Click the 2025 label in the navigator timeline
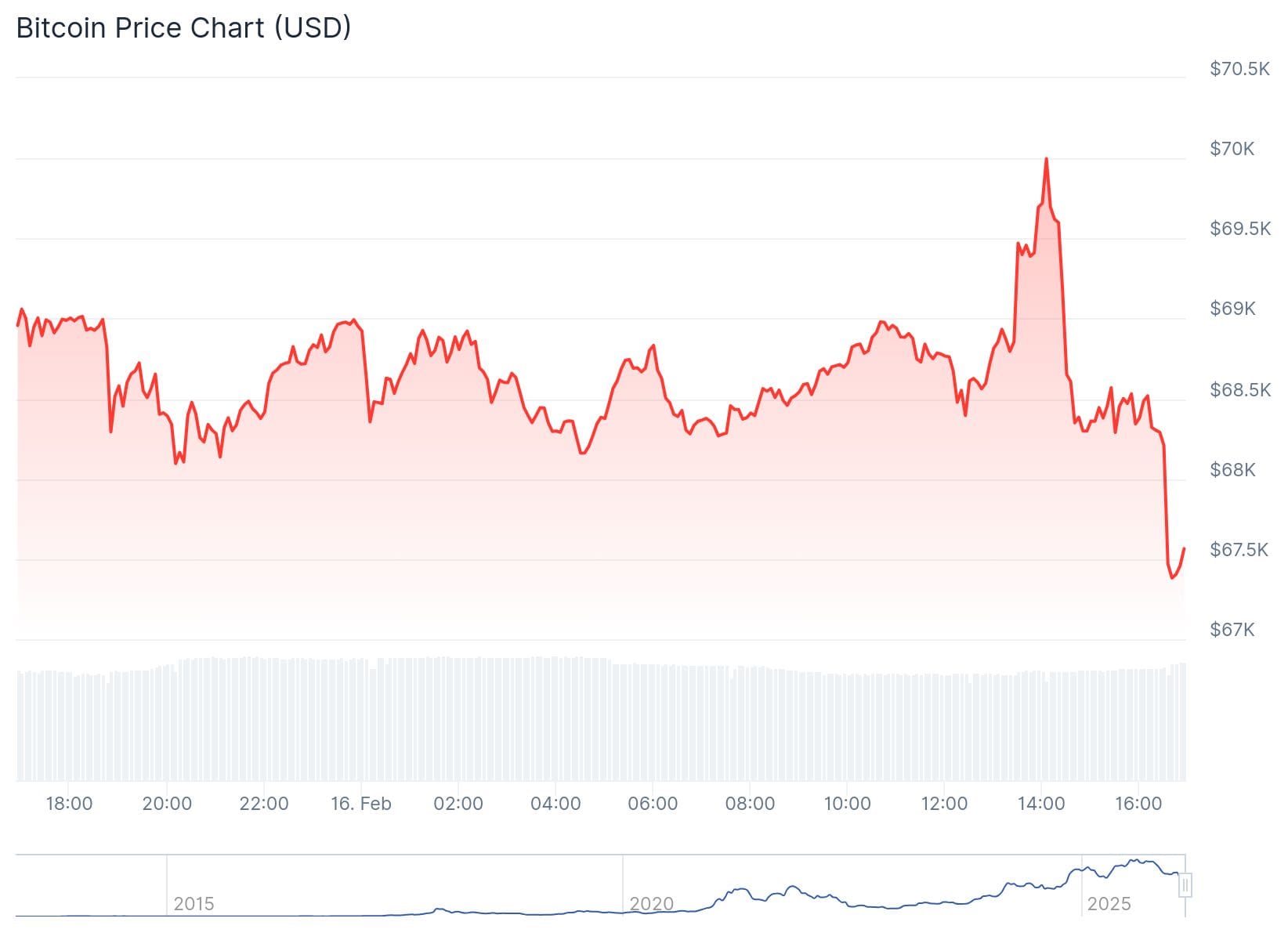 pos(1109,904)
